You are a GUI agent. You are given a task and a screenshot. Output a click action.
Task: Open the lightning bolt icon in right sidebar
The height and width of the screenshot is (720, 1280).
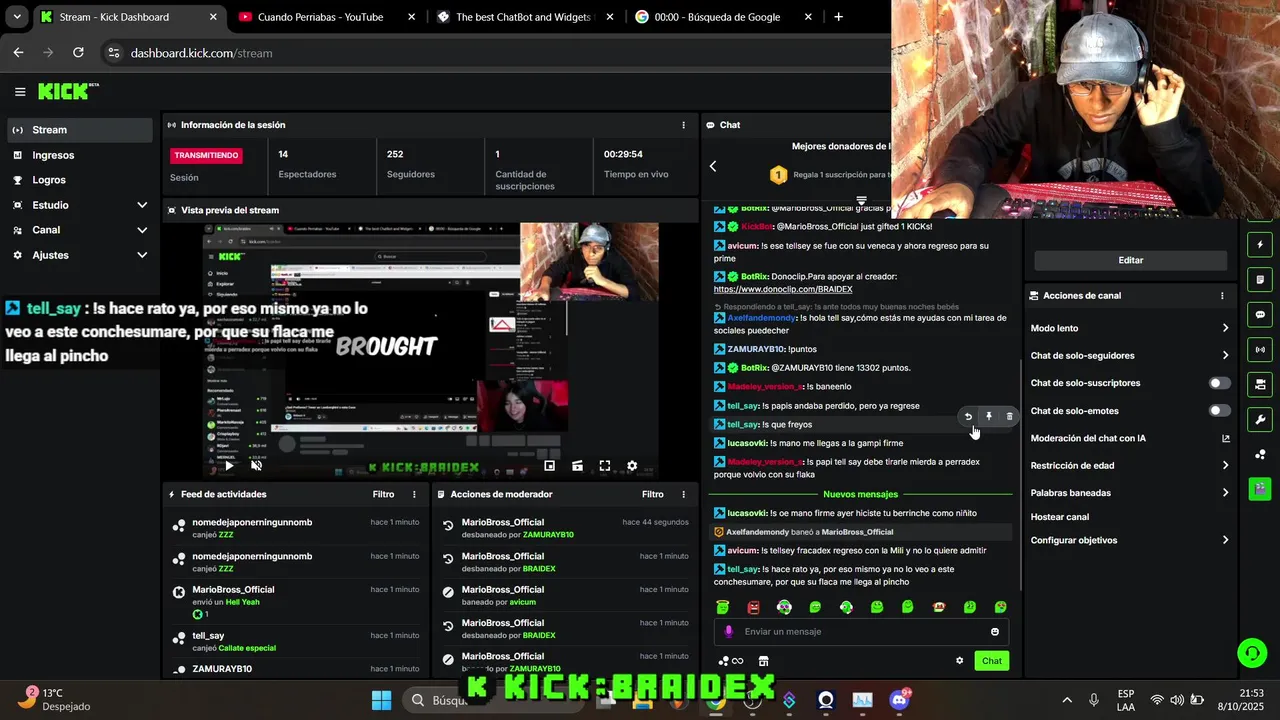[x=1260, y=245]
